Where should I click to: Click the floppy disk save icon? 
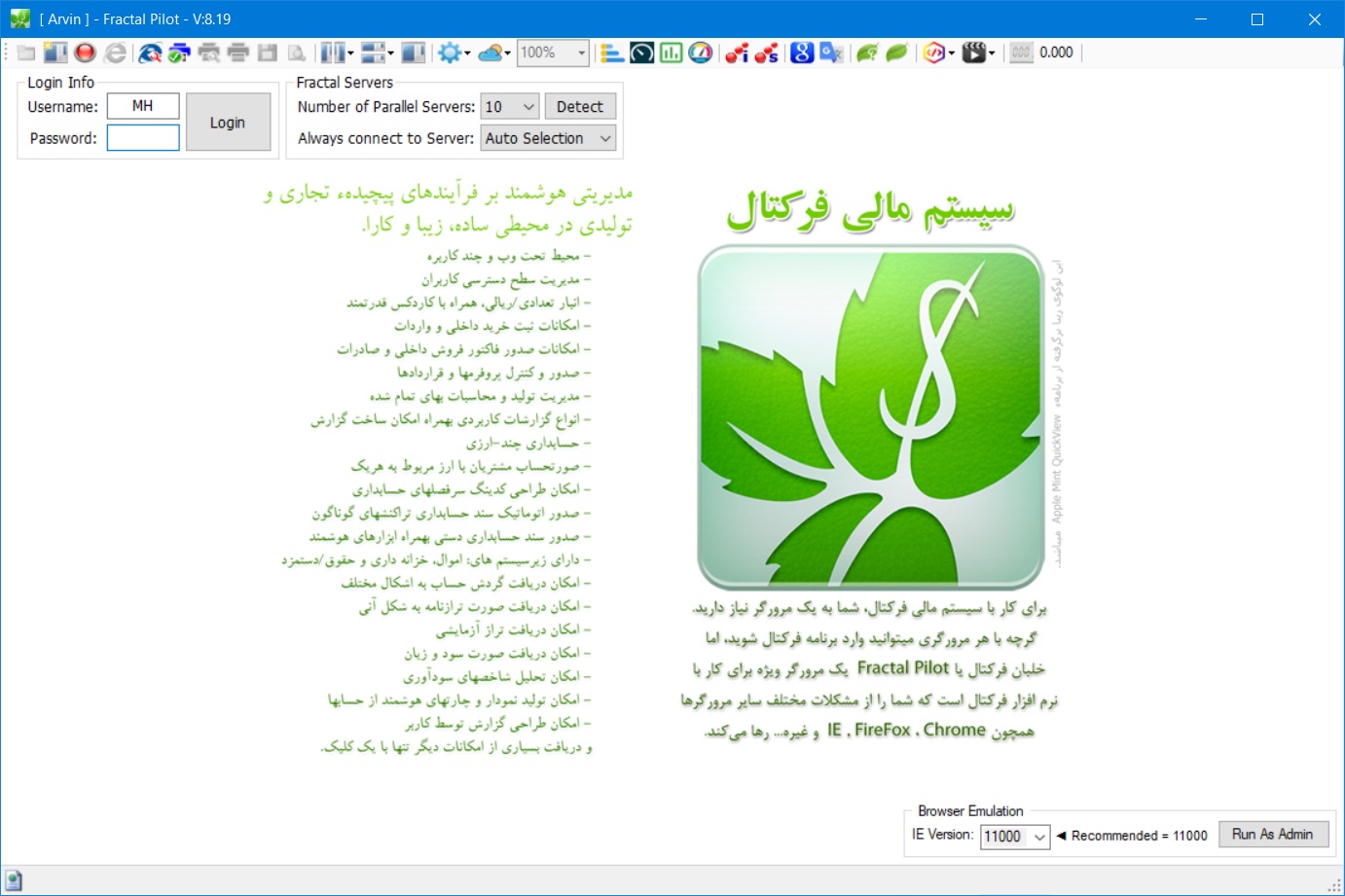[x=268, y=53]
